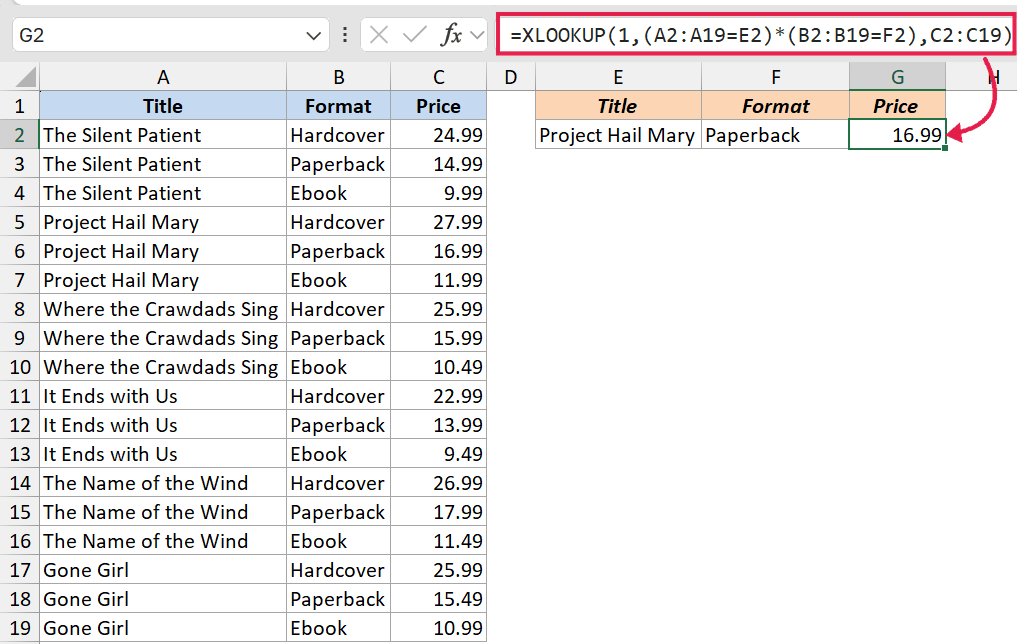Click 'The Silent Patient' in row 2
1017x644 pixels.
click(163, 135)
